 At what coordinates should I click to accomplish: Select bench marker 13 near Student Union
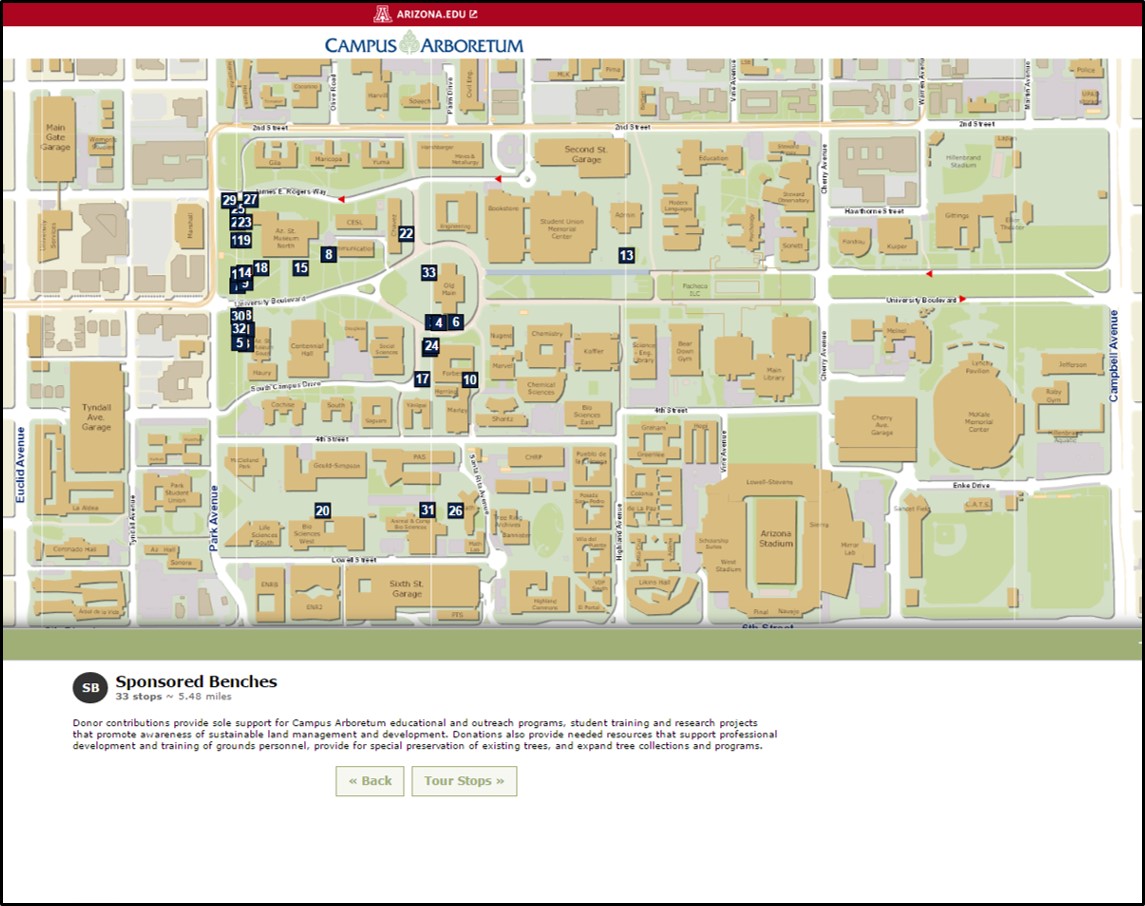[x=626, y=255]
